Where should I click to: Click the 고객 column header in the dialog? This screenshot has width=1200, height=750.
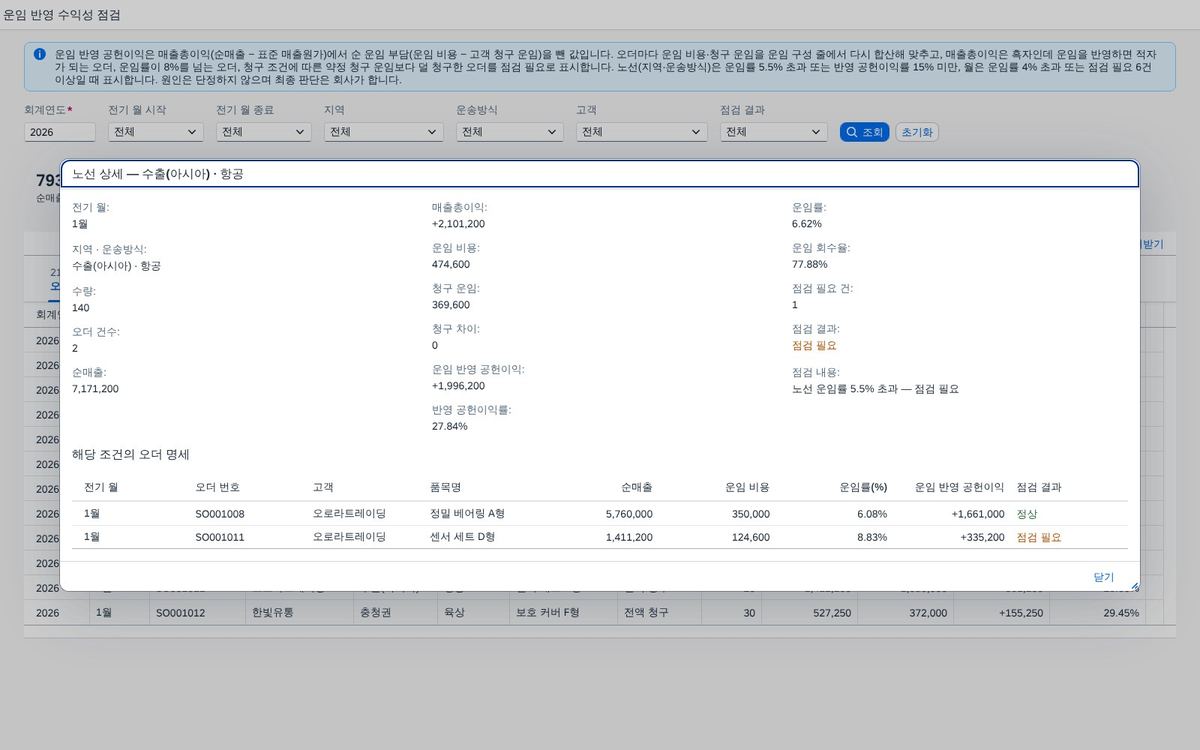click(323, 488)
